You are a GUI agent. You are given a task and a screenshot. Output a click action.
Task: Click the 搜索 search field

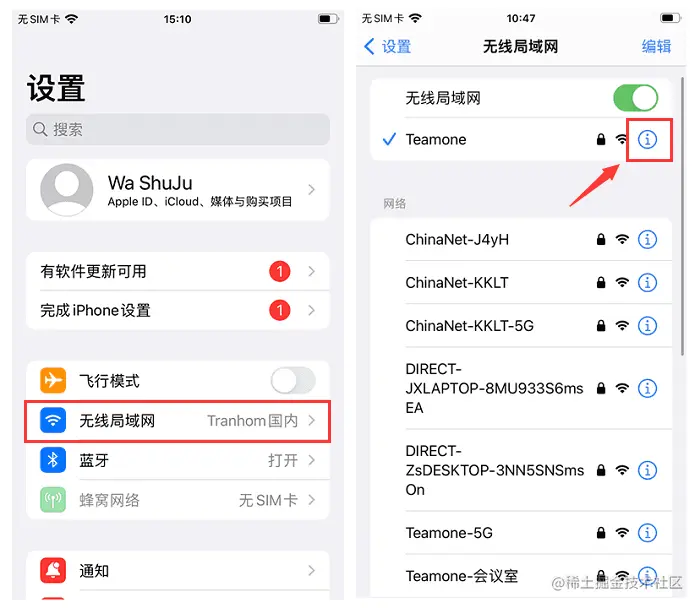(x=178, y=129)
